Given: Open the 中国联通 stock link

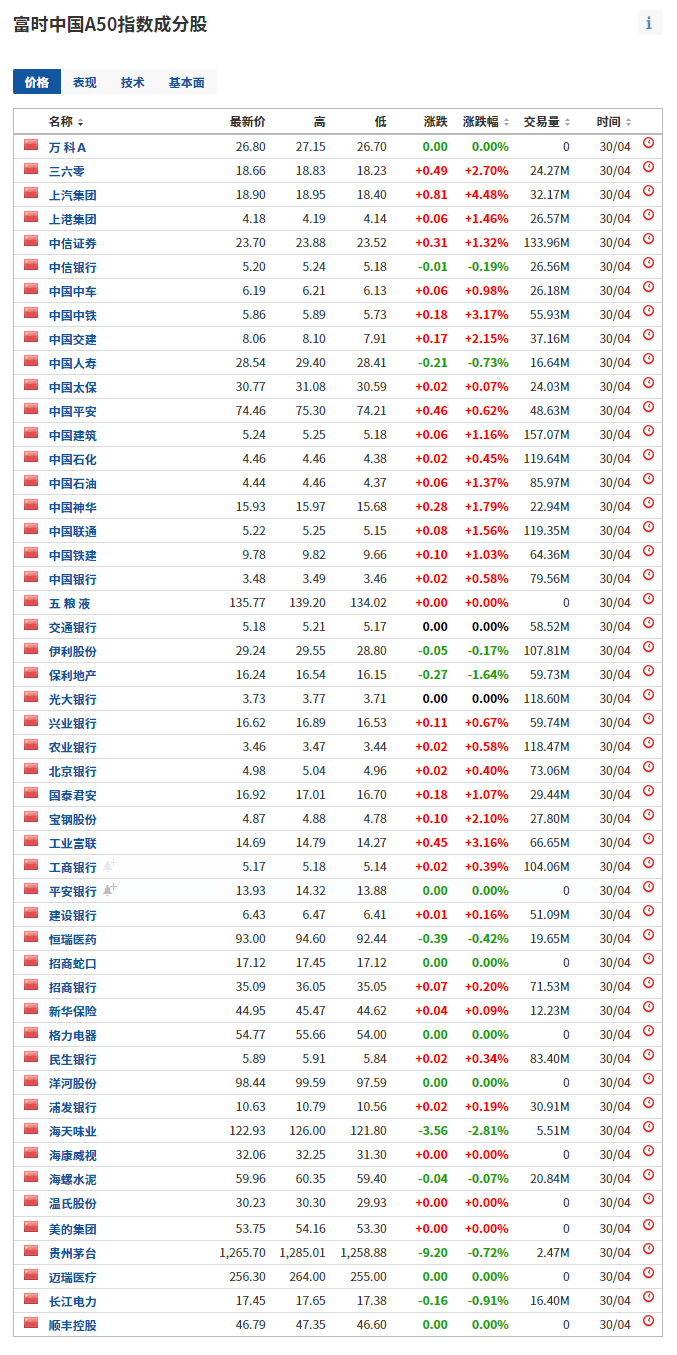Looking at the screenshot, I should pyautogui.click(x=73, y=531).
